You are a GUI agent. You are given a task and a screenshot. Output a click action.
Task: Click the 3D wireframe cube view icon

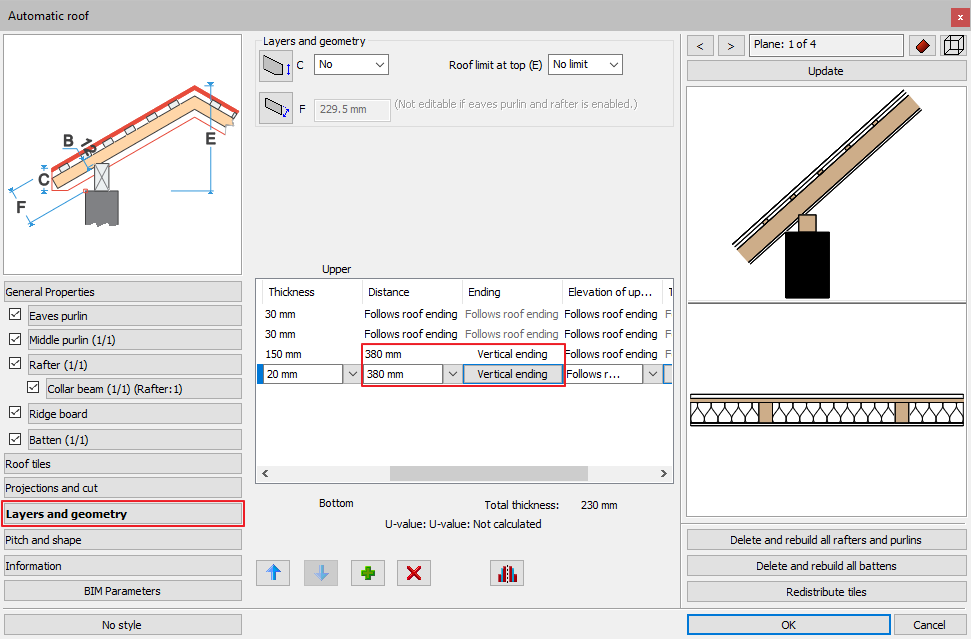pyautogui.click(x=953, y=46)
